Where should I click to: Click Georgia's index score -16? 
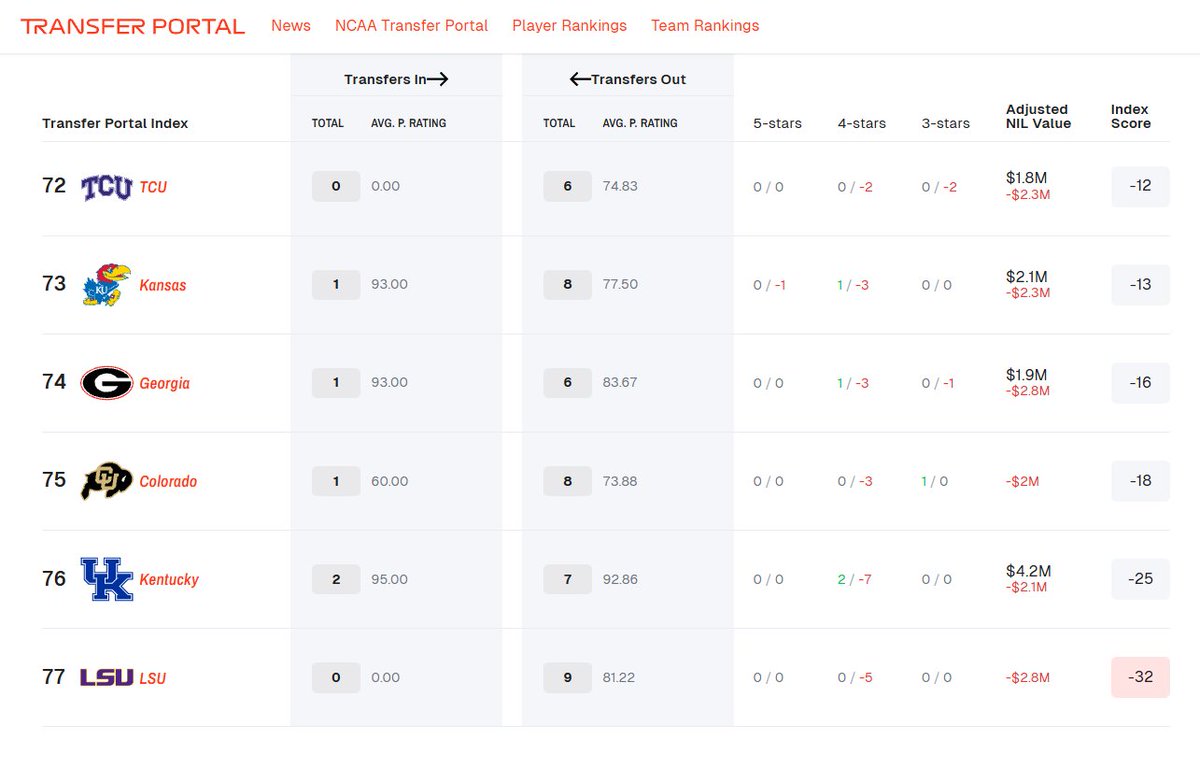pos(1140,382)
